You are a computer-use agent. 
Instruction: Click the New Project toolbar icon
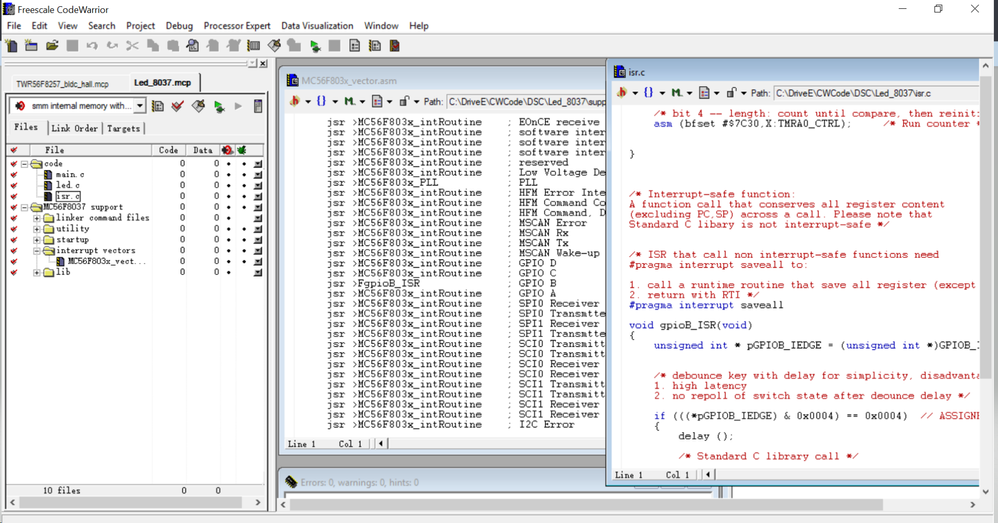[31, 46]
